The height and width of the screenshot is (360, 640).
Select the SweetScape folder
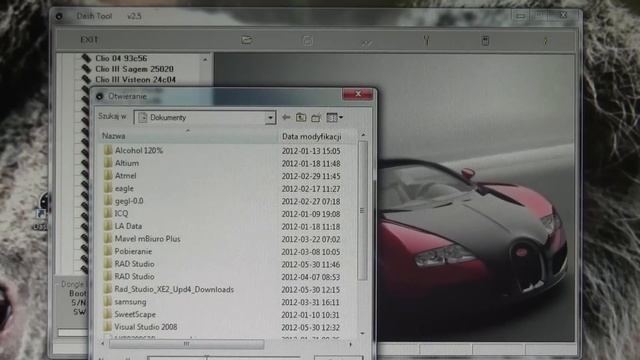135,315
